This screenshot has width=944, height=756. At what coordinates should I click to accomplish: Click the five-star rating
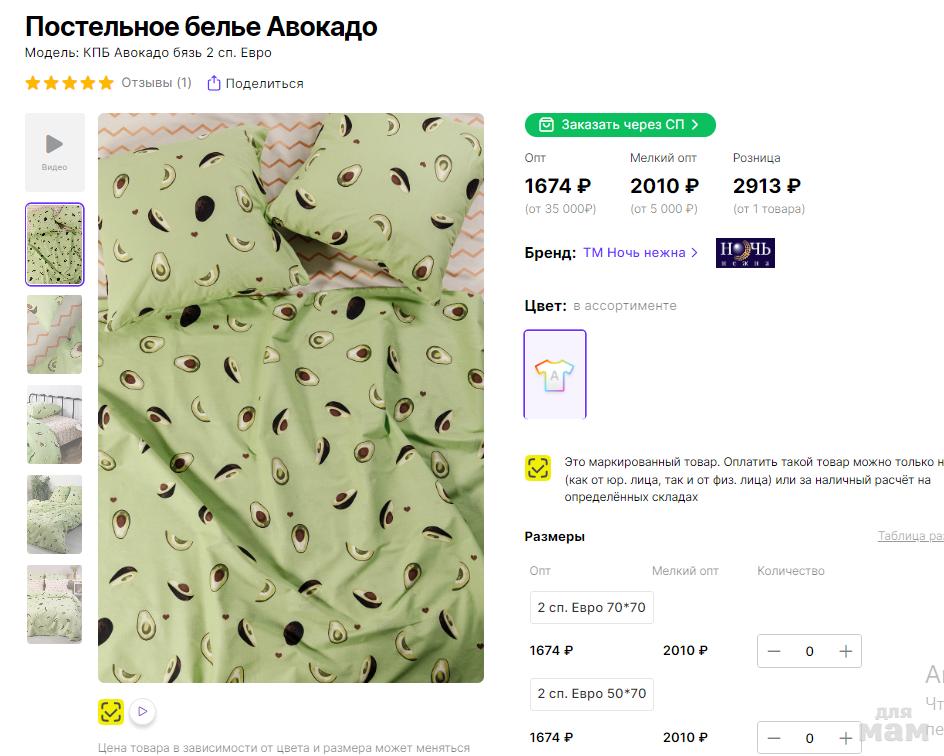(69, 83)
